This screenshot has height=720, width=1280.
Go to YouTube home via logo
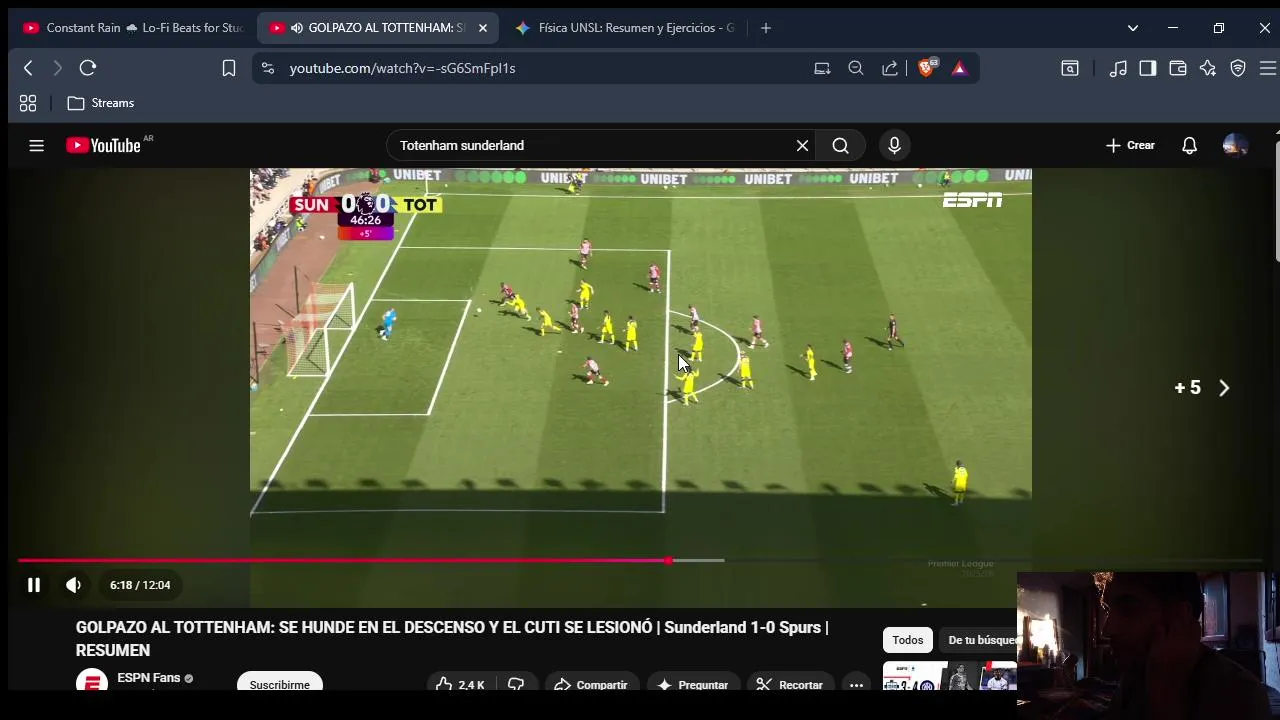pyautogui.click(x=104, y=145)
